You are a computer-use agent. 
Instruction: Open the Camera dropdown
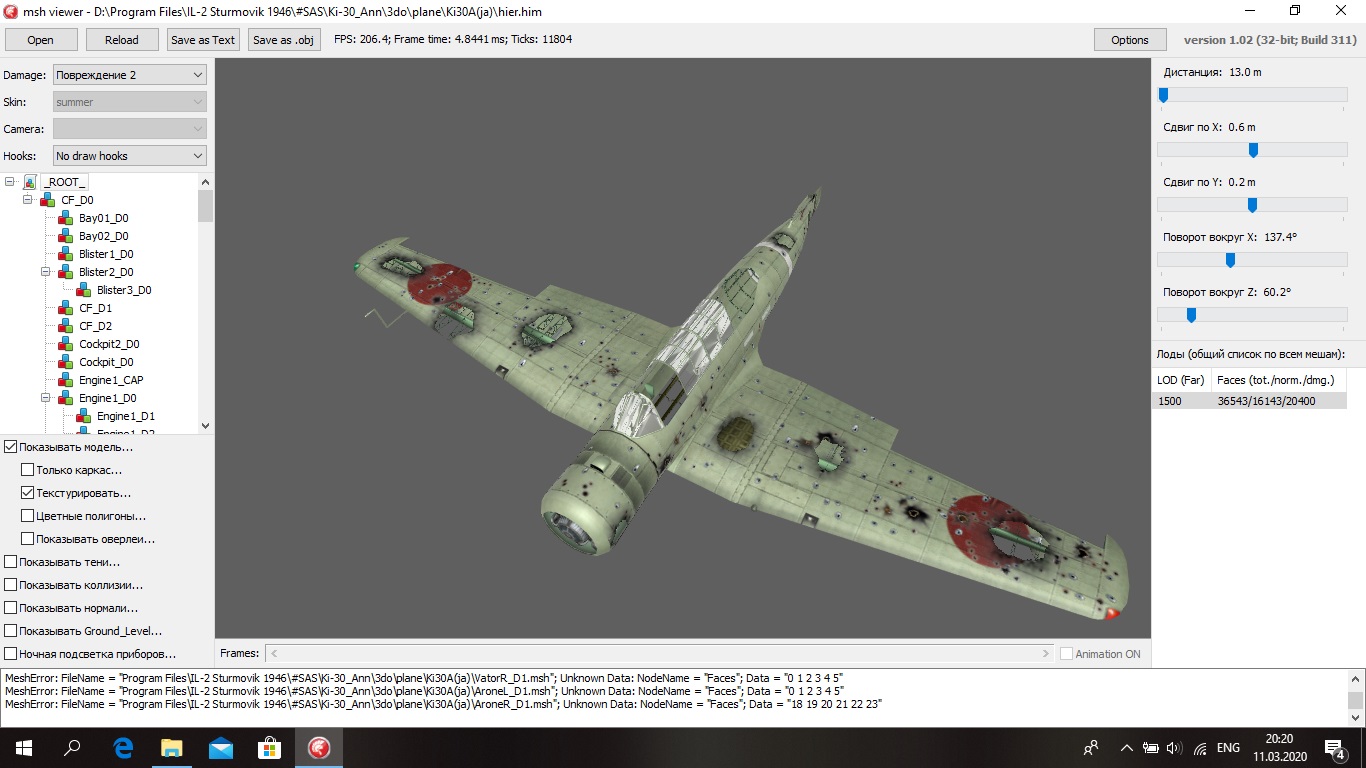[129, 129]
